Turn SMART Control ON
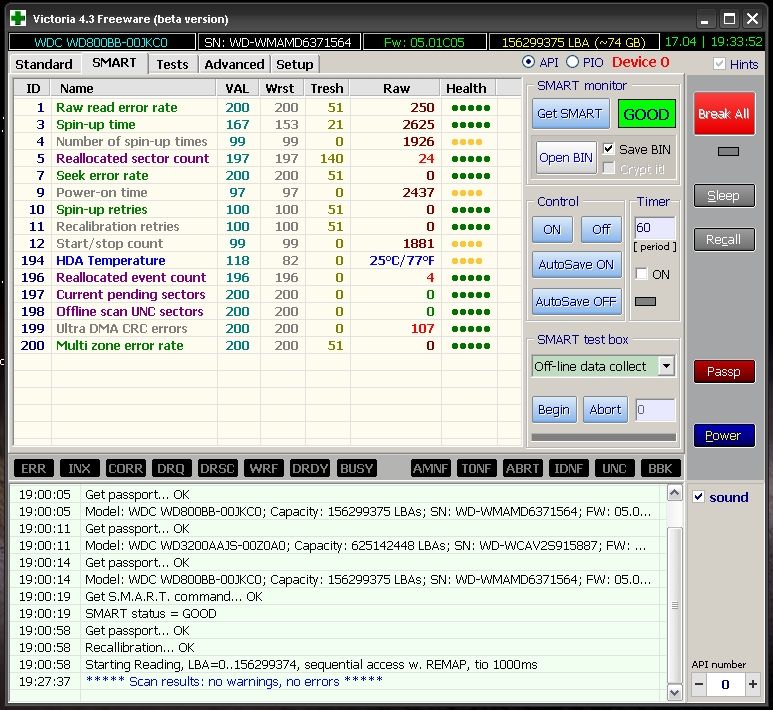Viewport: 773px width, 710px height. point(552,230)
